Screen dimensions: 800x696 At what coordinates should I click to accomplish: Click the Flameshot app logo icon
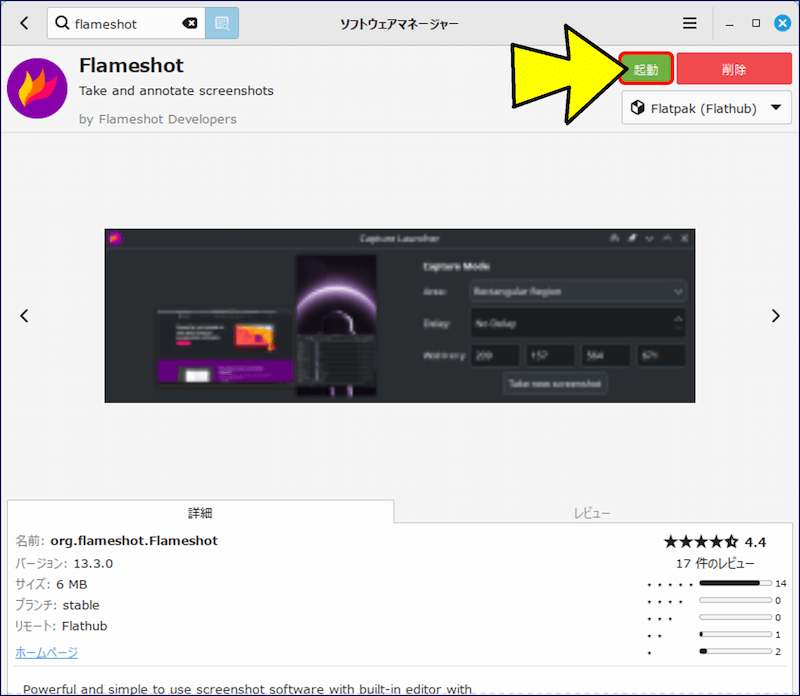pyautogui.click(x=37, y=89)
